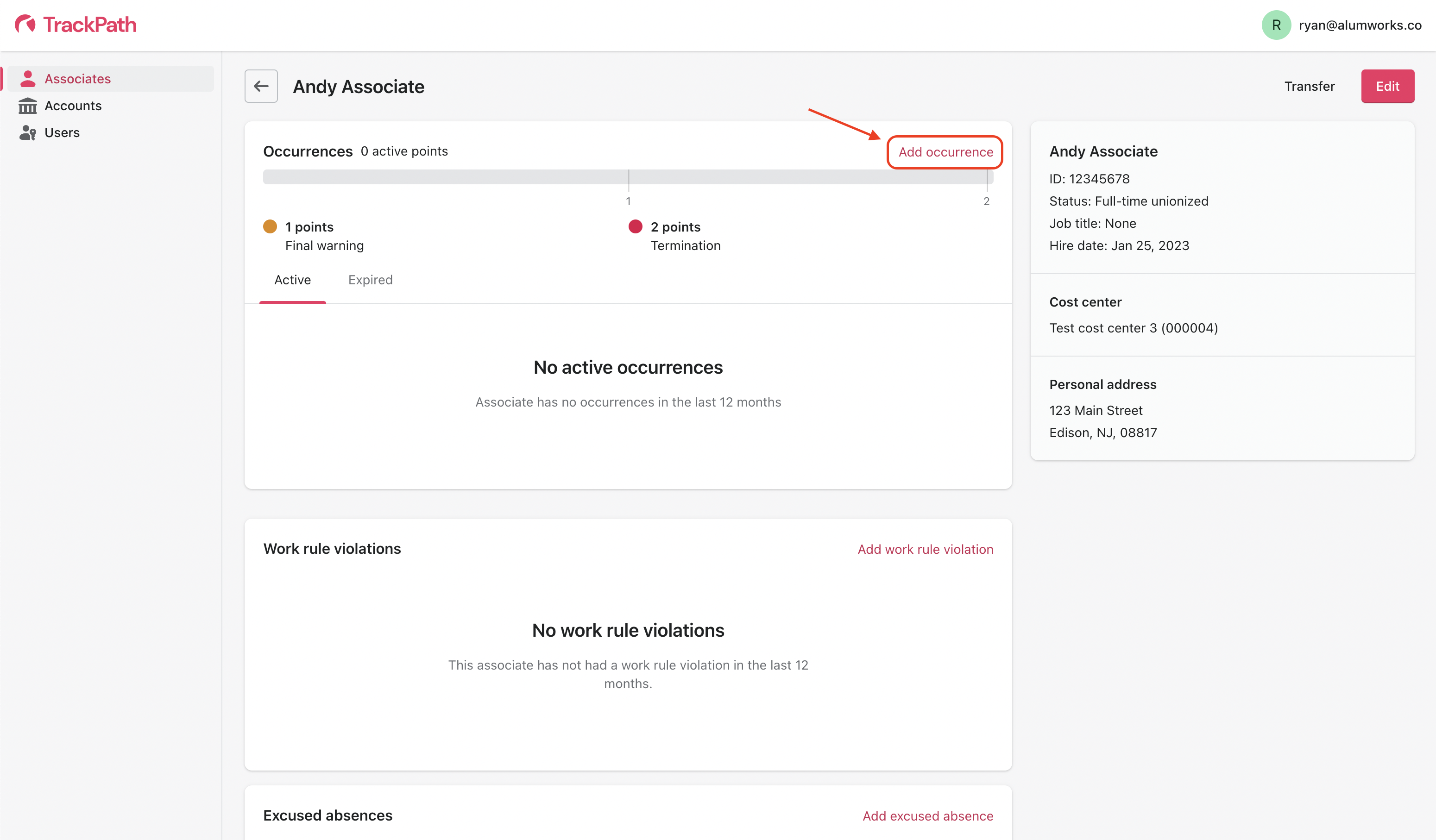Viewport: 1436px width, 840px height.
Task: Click the Users icon in sidebar
Action: [27, 133]
